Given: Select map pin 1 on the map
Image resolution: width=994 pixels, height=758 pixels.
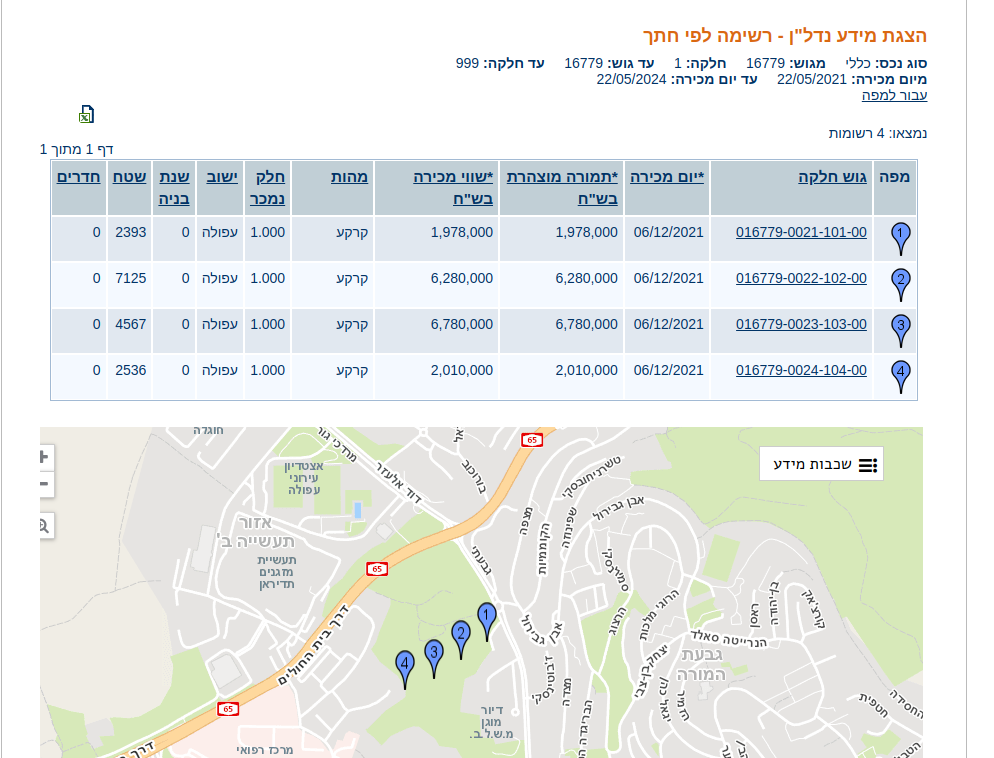Looking at the screenshot, I should coord(486,620).
